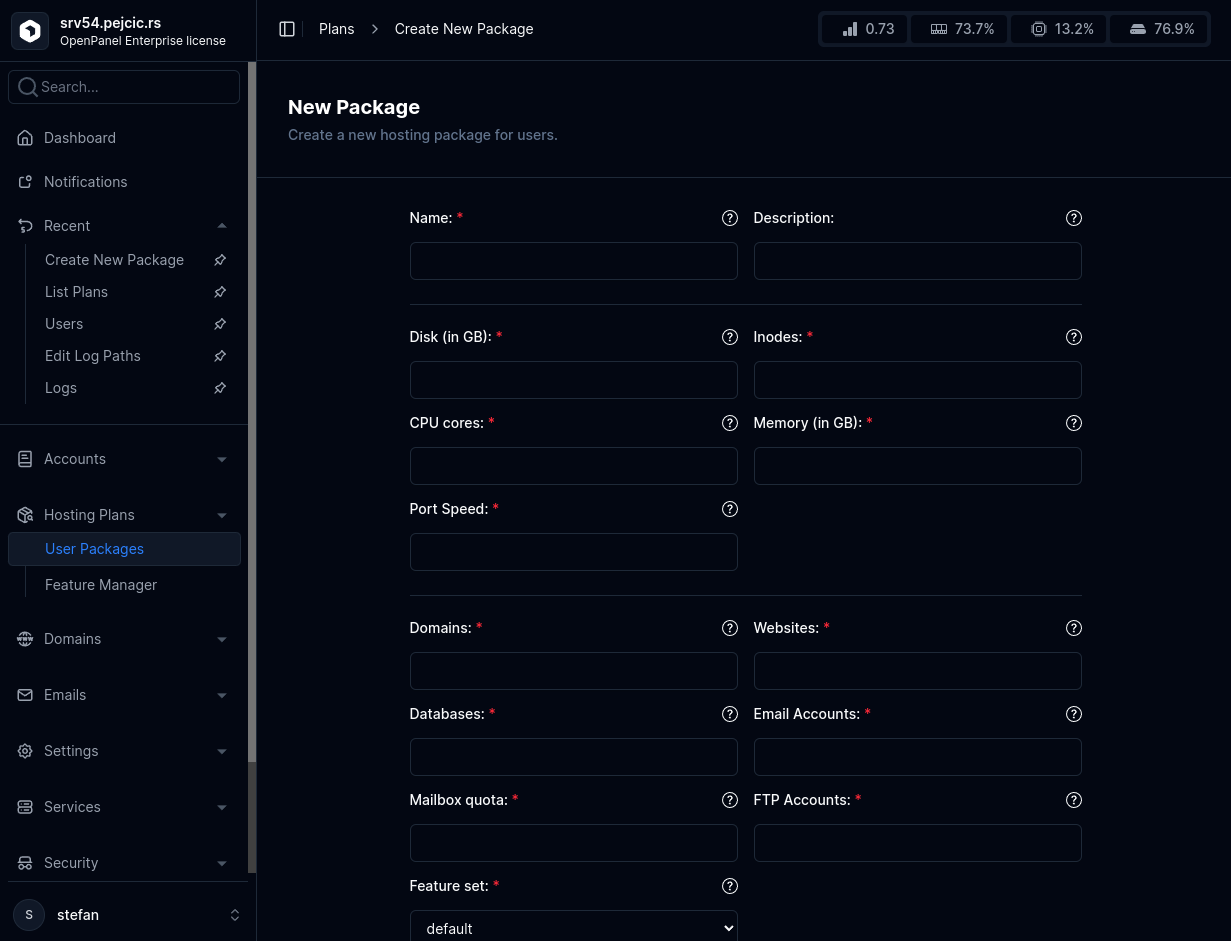Collapse the Recent section

222,225
